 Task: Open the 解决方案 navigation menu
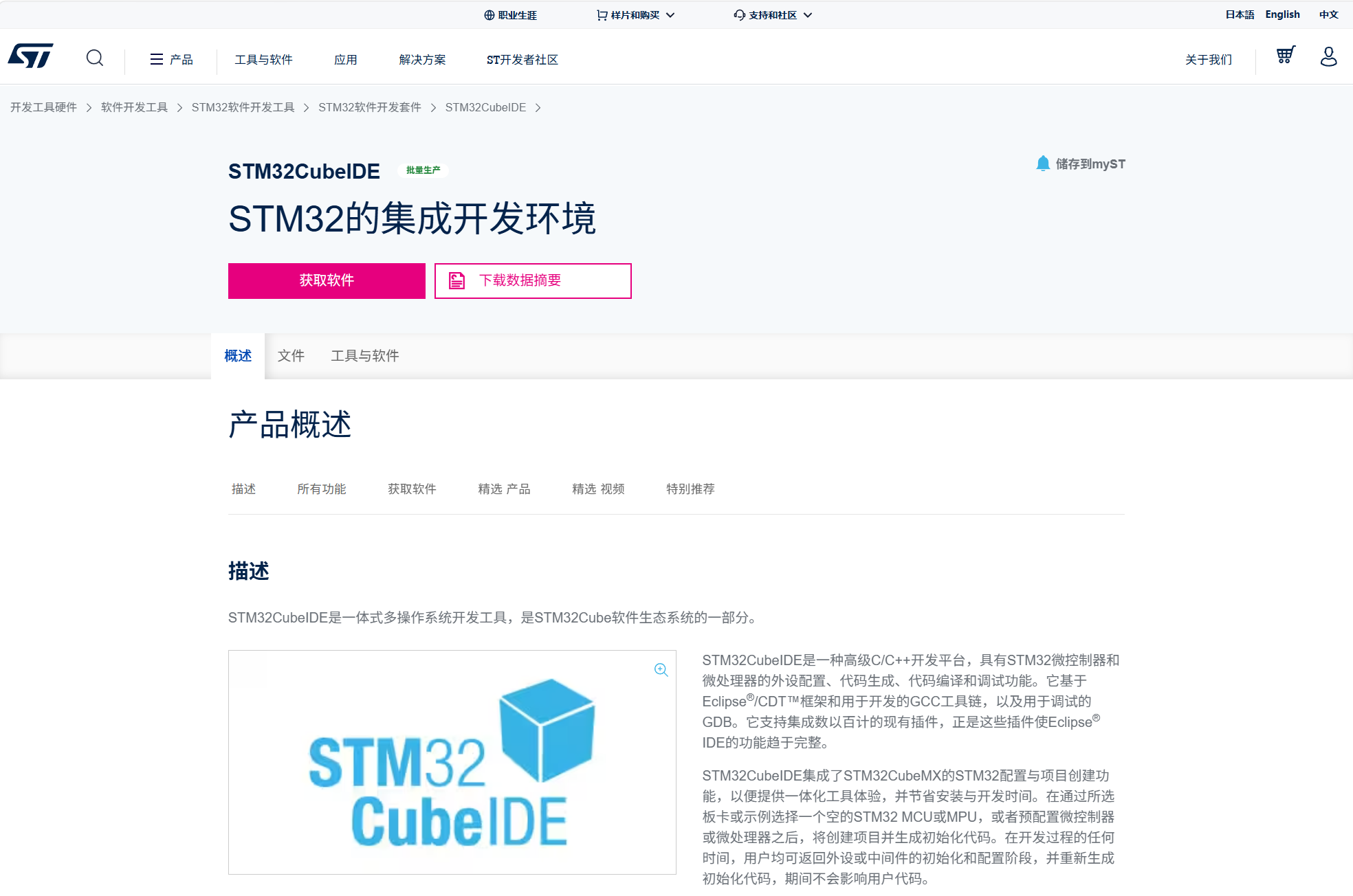[x=422, y=60]
